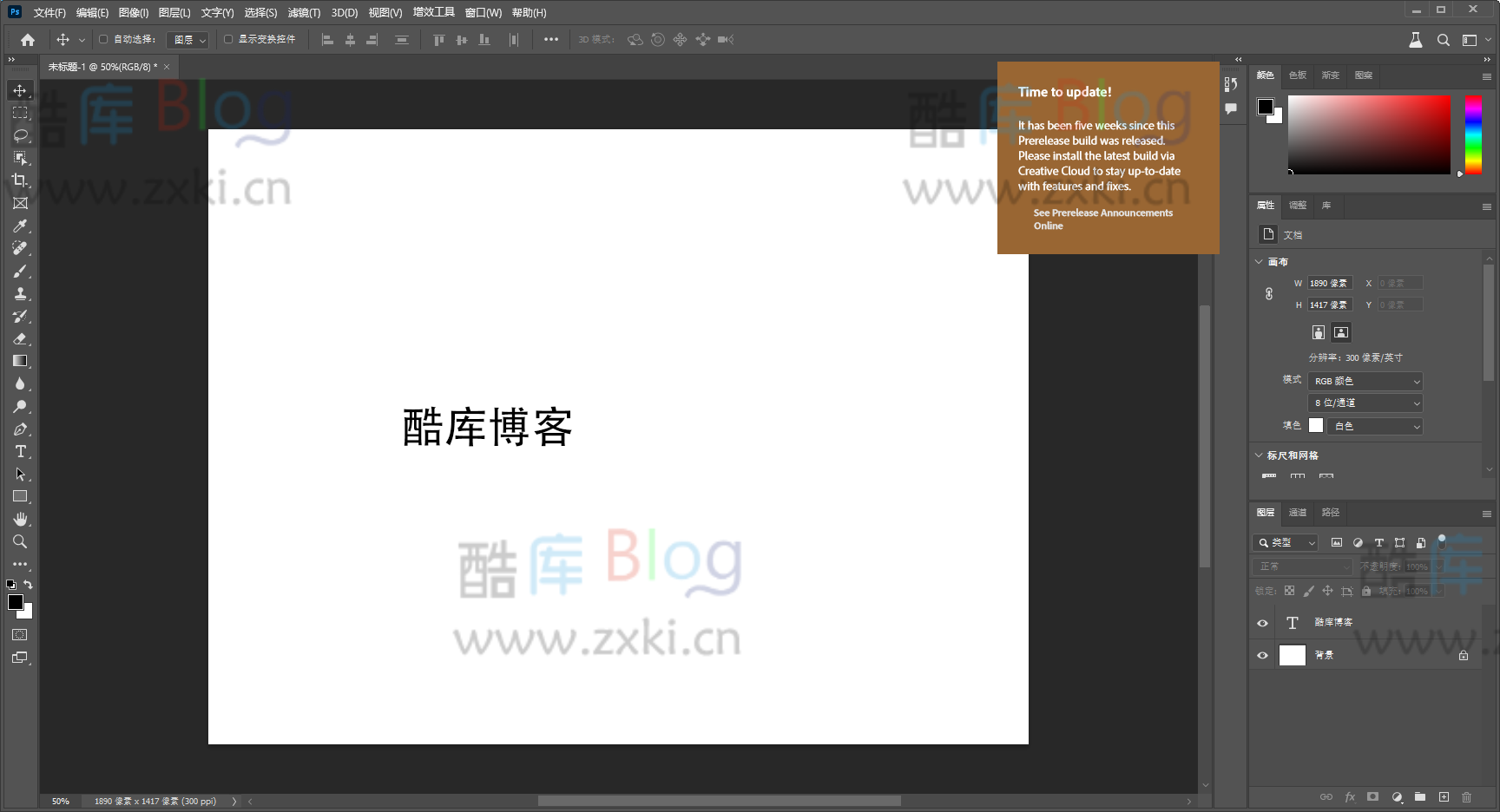Click the See Prerelease Announcements Online link
The width and height of the screenshot is (1500, 812).
tap(1102, 219)
